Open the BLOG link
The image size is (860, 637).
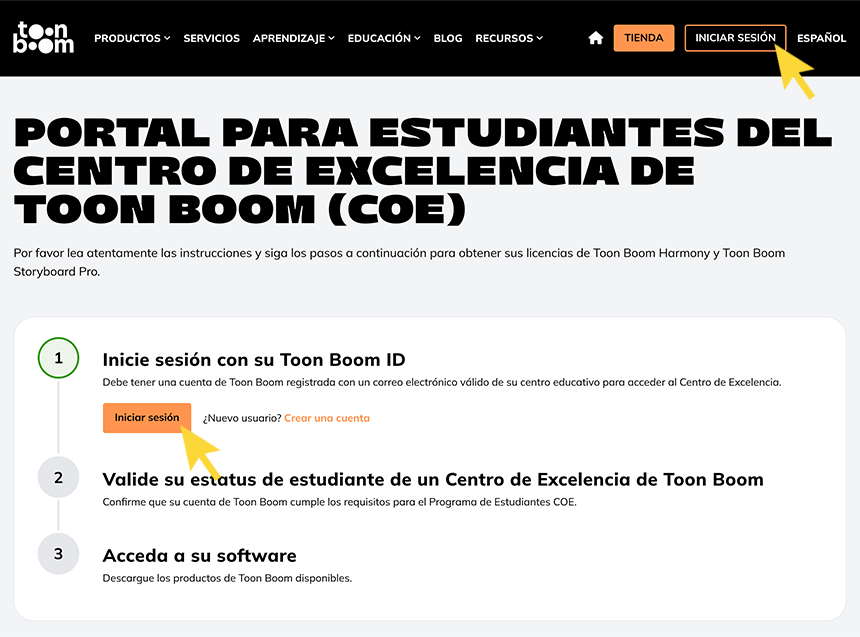[x=448, y=38]
